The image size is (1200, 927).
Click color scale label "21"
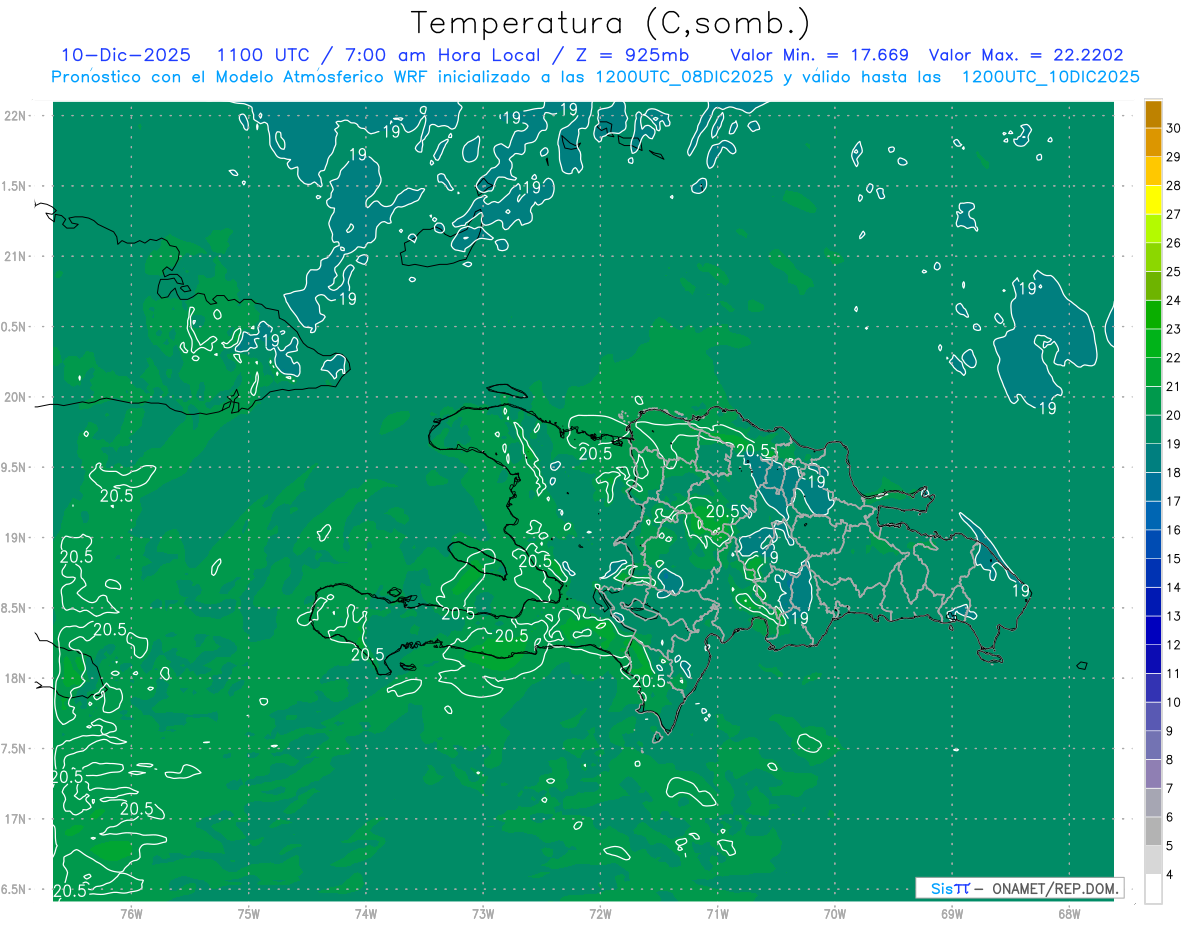click(1175, 386)
